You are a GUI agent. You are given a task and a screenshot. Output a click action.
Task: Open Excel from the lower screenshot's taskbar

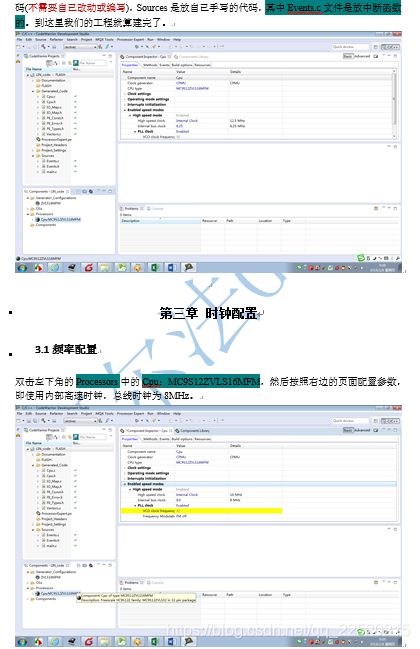[x=155, y=642]
